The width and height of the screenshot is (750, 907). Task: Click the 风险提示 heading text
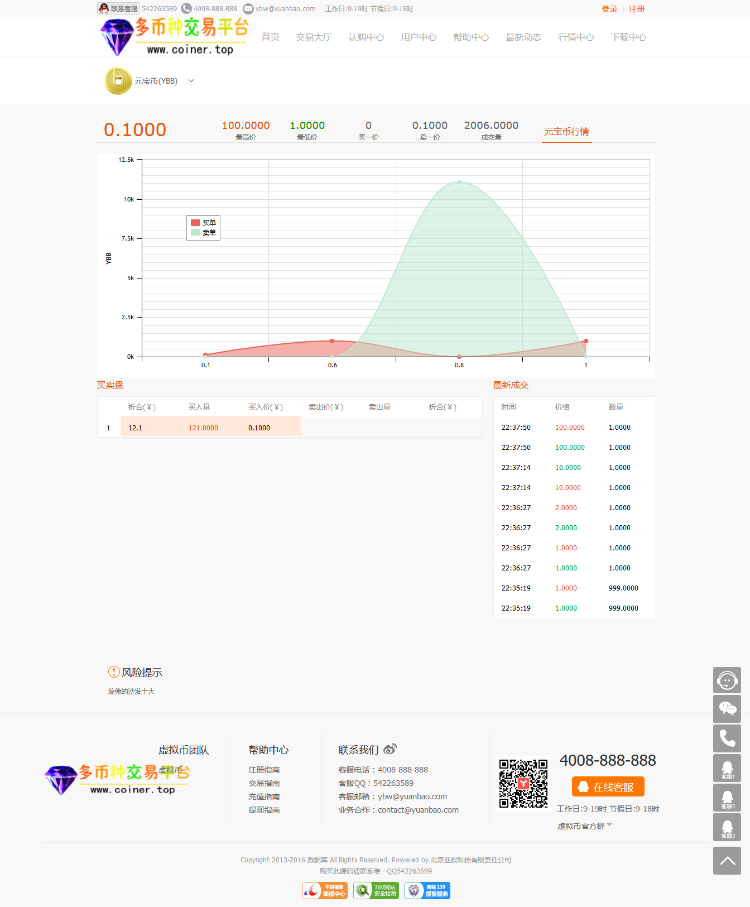pyautogui.click(x=142, y=672)
